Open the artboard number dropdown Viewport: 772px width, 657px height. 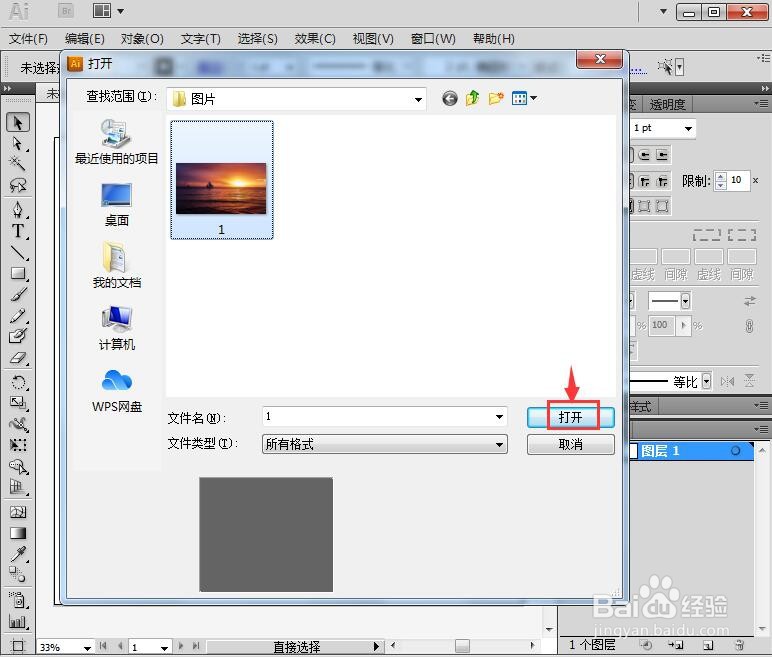(164, 647)
